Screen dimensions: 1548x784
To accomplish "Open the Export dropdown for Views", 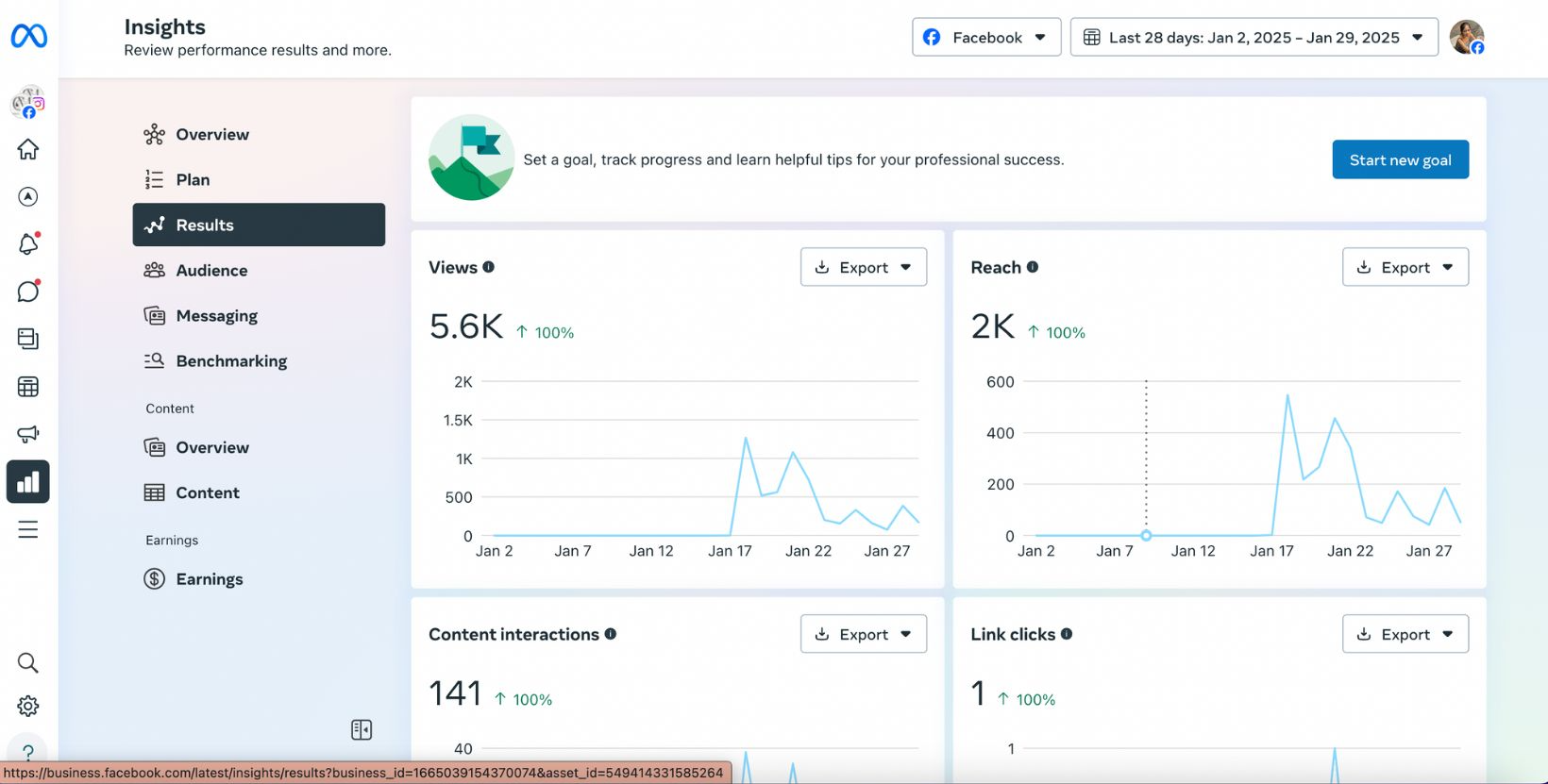I will 864,267.
